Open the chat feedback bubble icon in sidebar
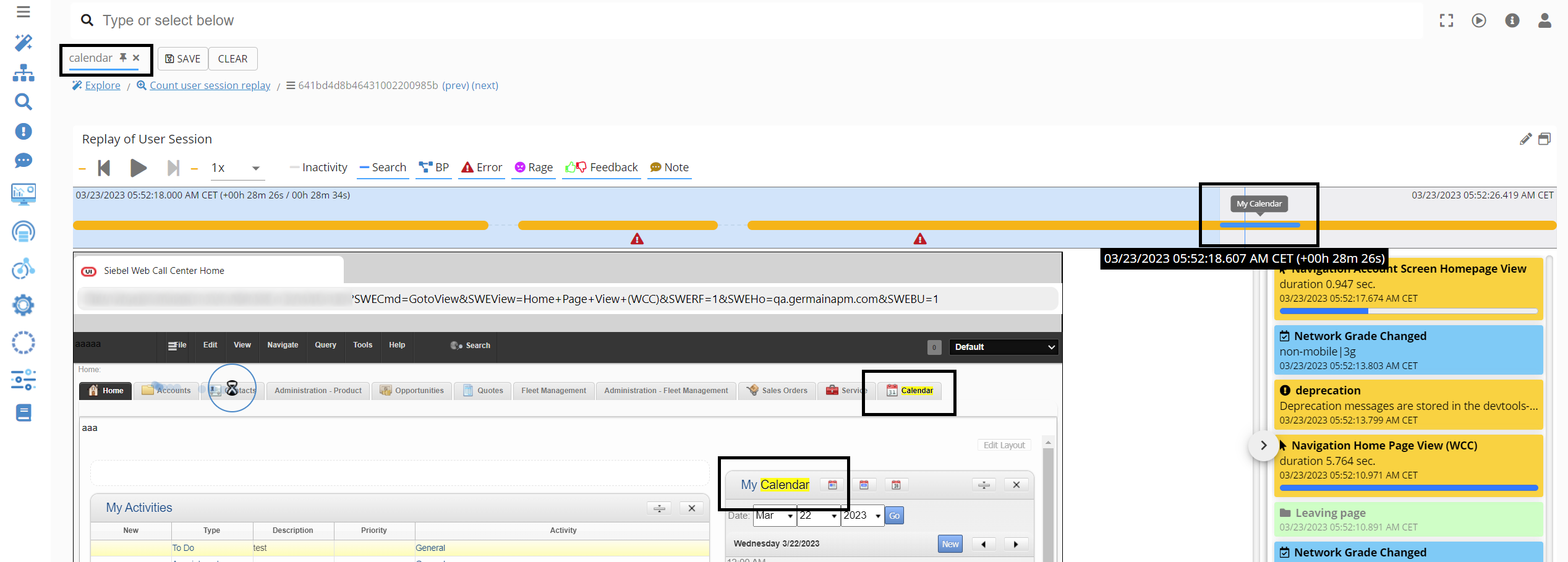The width and height of the screenshot is (1568, 562). pyautogui.click(x=23, y=161)
